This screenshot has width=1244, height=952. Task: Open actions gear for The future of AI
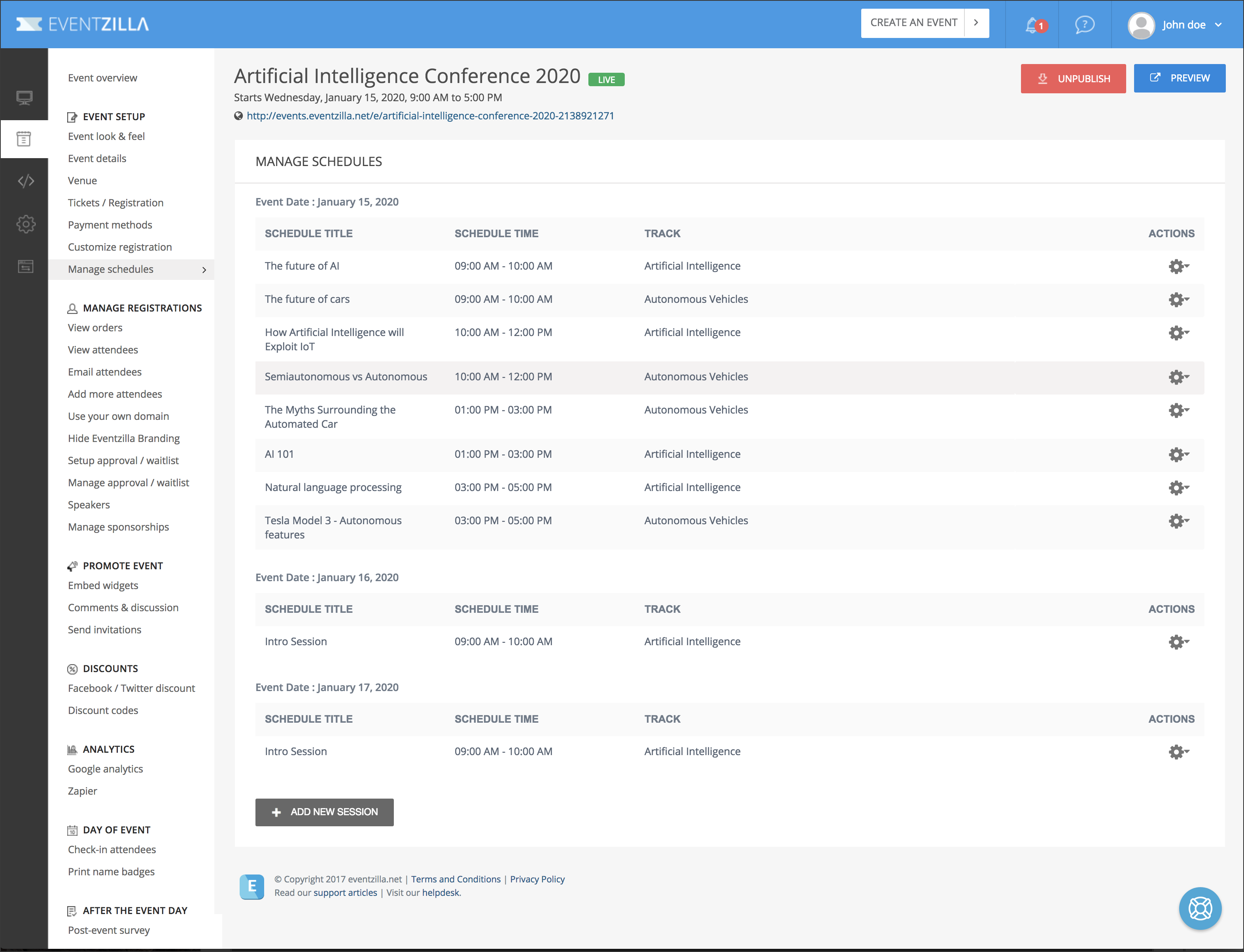(1178, 266)
